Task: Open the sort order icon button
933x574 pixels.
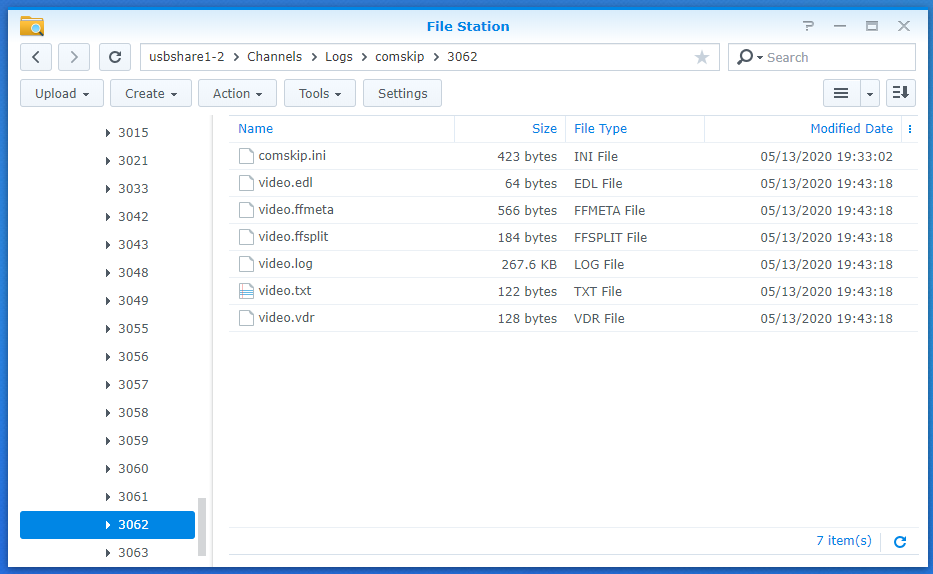Action: (901, 93)
